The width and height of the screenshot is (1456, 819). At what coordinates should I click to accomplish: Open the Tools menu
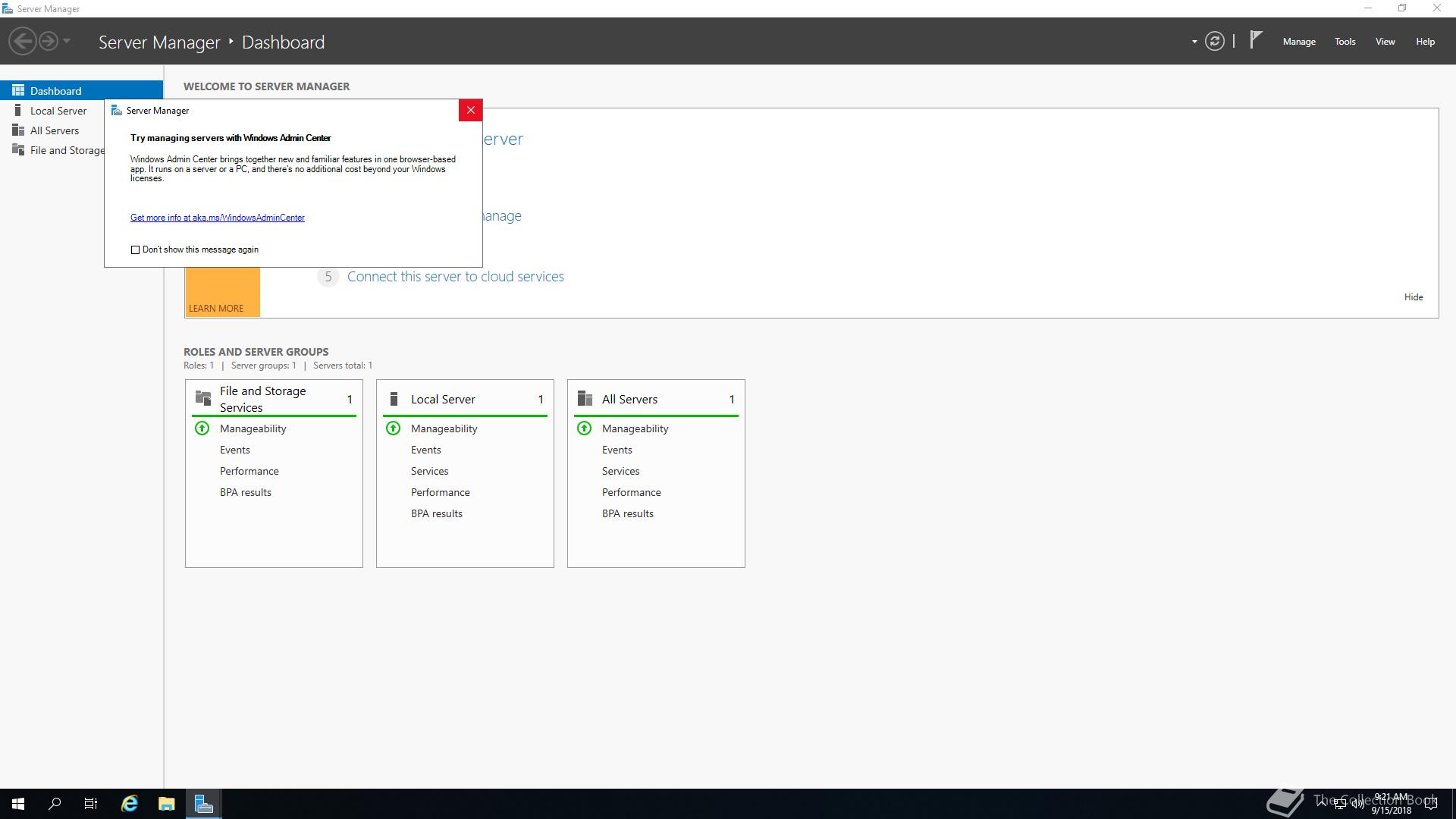pyautogui.click(x=1345, y=42)
